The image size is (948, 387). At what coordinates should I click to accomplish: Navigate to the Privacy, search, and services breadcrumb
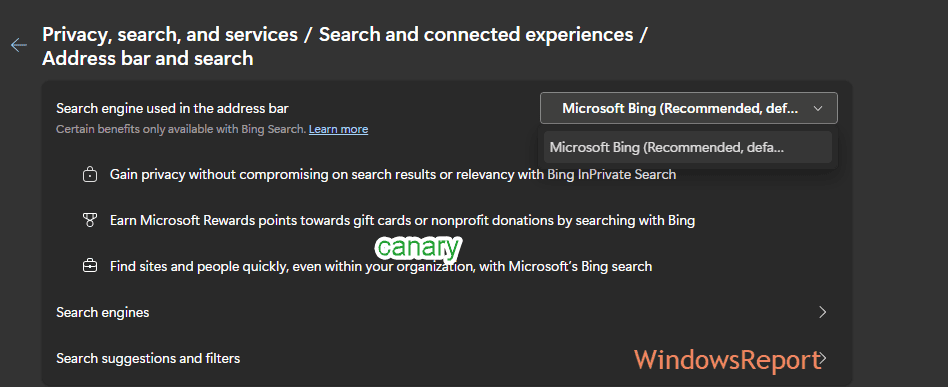[x=170, y=34]
